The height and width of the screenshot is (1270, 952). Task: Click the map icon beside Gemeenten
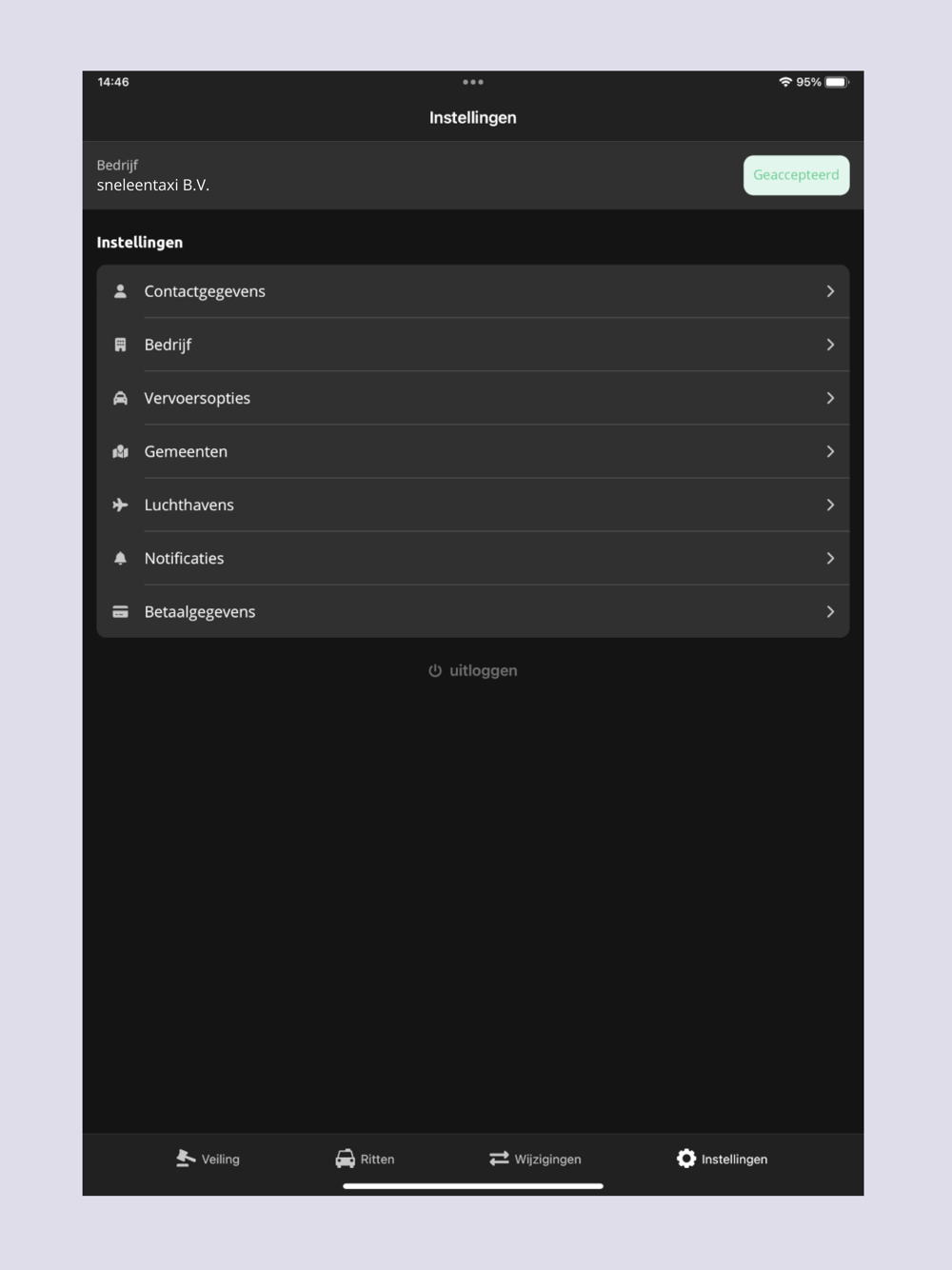coord(120,451)
